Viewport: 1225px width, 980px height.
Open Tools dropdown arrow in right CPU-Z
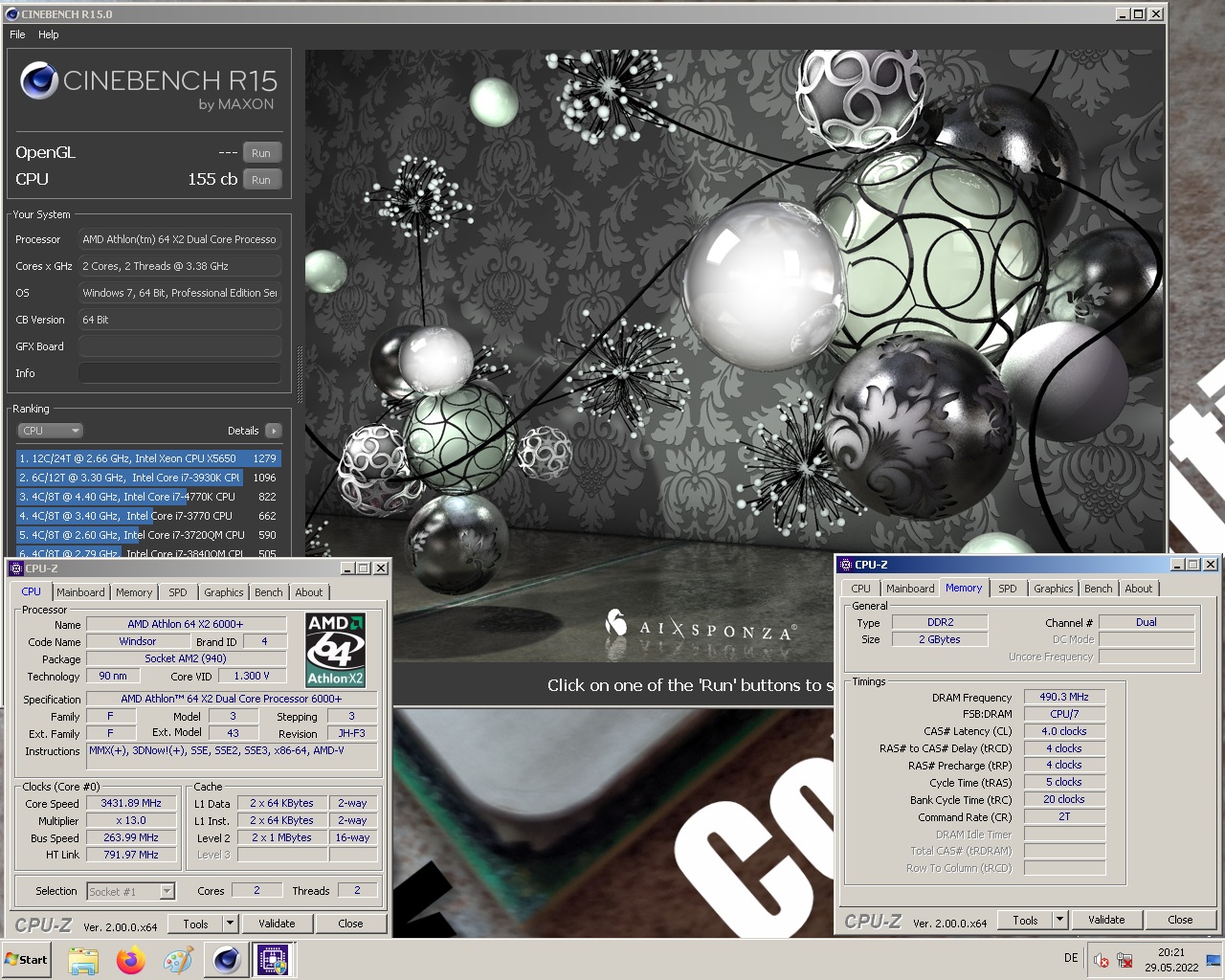(x=1059, y=920)
